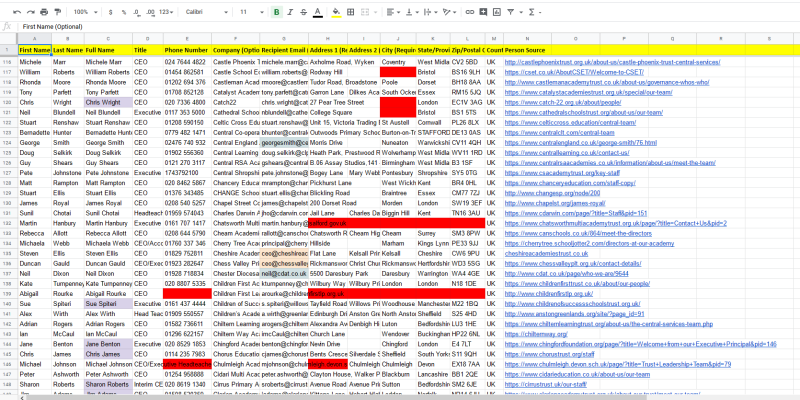This screenshot has width=800, height=400.
Task: Select the Sue Spiteri full name cell
Action: pos(109,304)
